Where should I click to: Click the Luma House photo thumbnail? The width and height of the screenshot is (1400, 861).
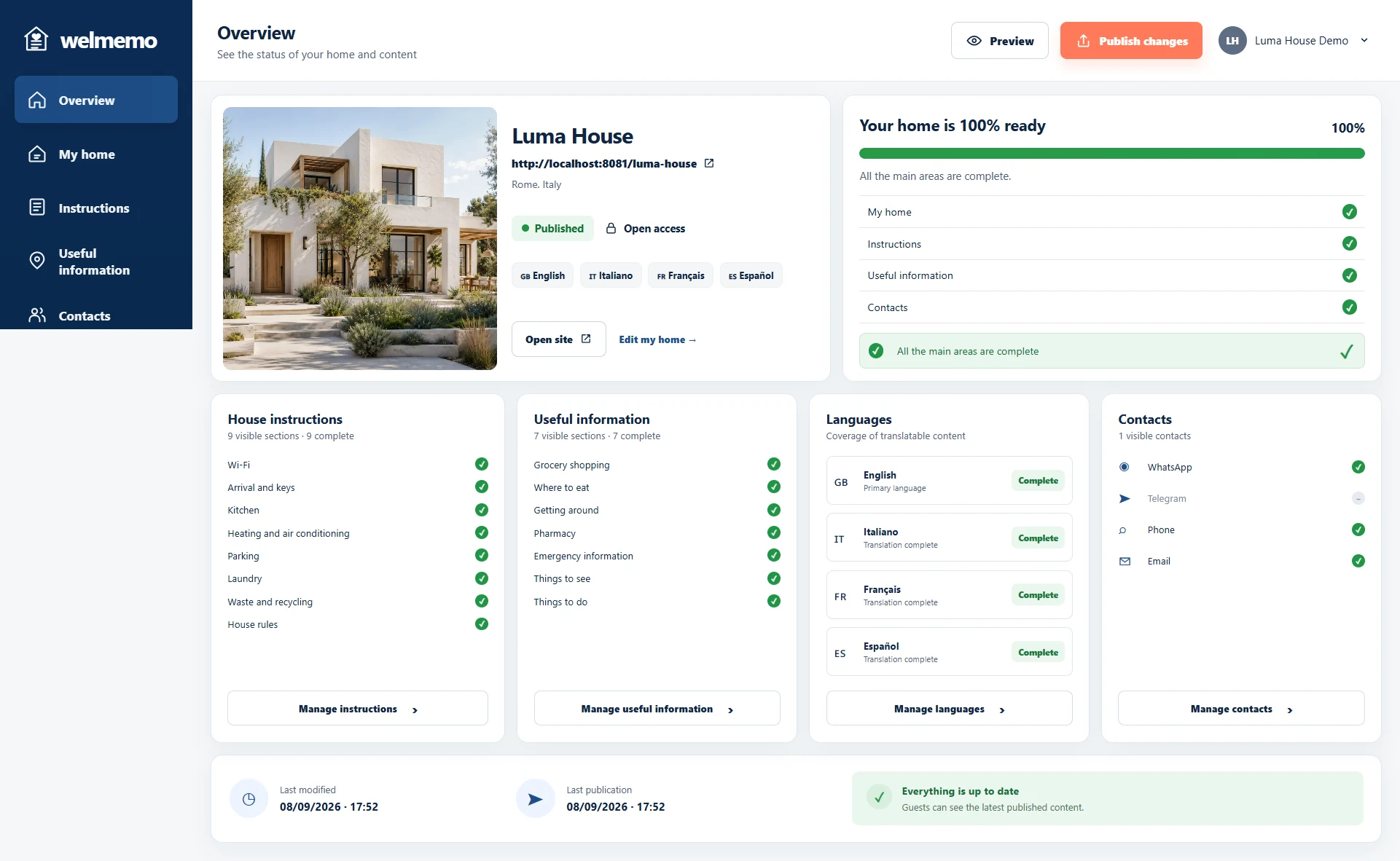(x=360, y=238)
